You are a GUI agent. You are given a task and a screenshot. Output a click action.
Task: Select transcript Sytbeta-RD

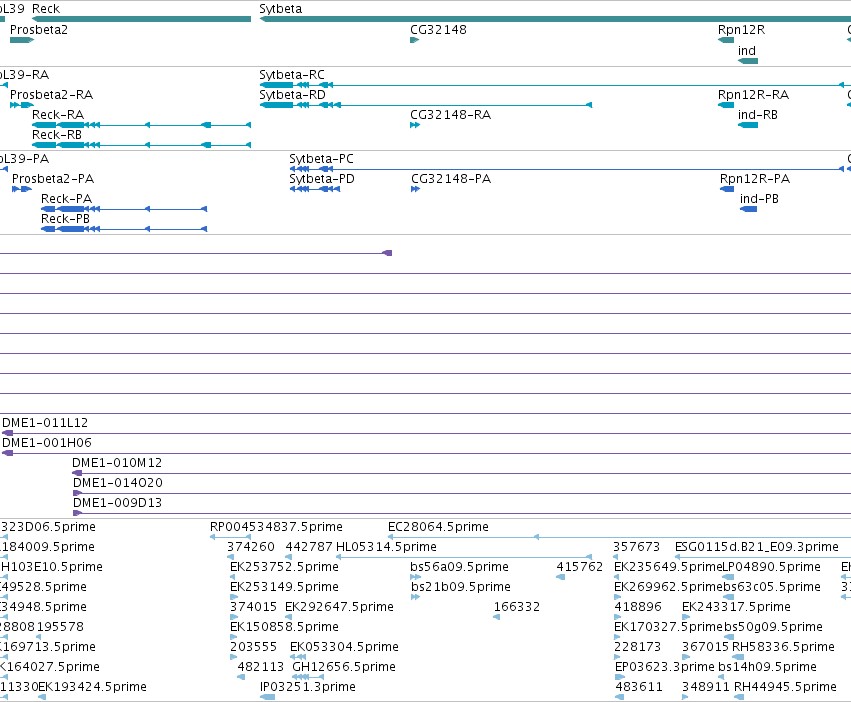pos(426,105)
